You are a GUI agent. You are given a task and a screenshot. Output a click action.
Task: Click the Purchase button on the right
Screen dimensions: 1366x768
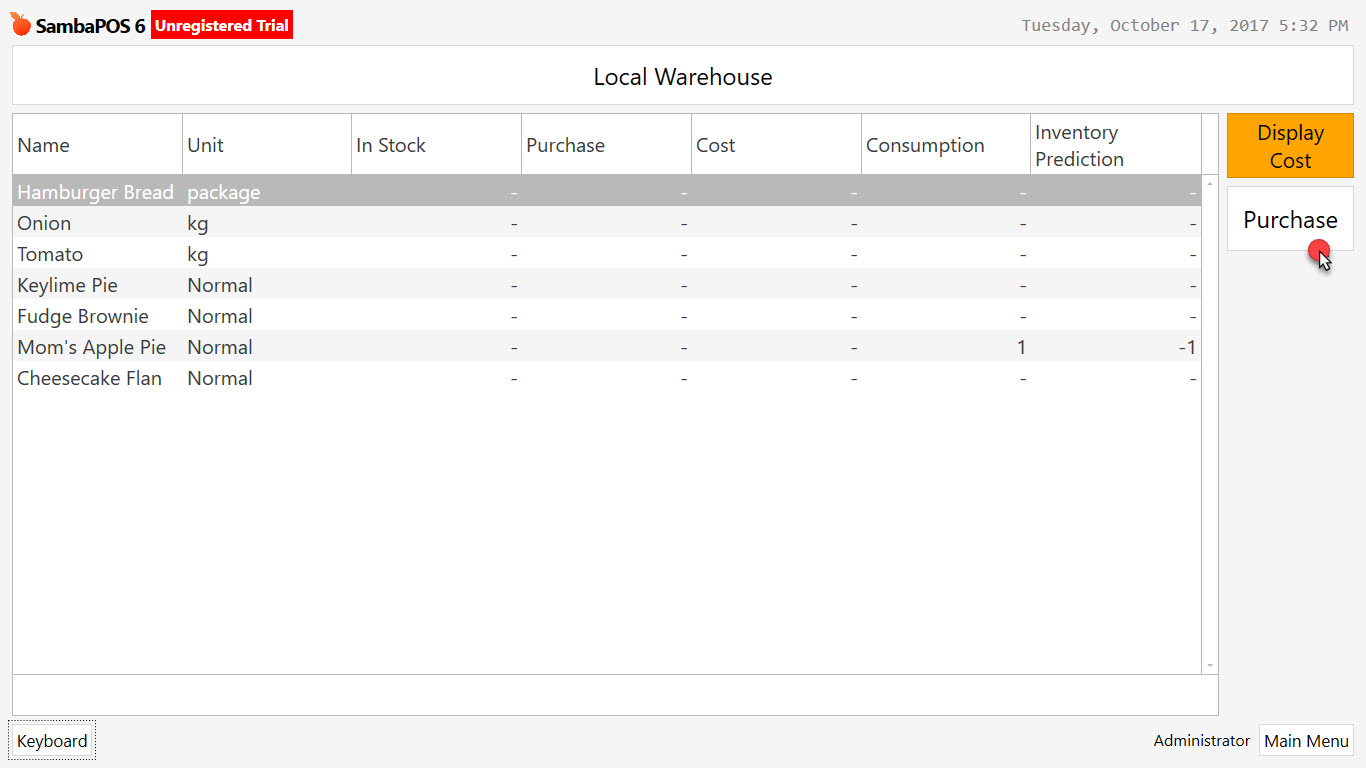[1289, 219]
